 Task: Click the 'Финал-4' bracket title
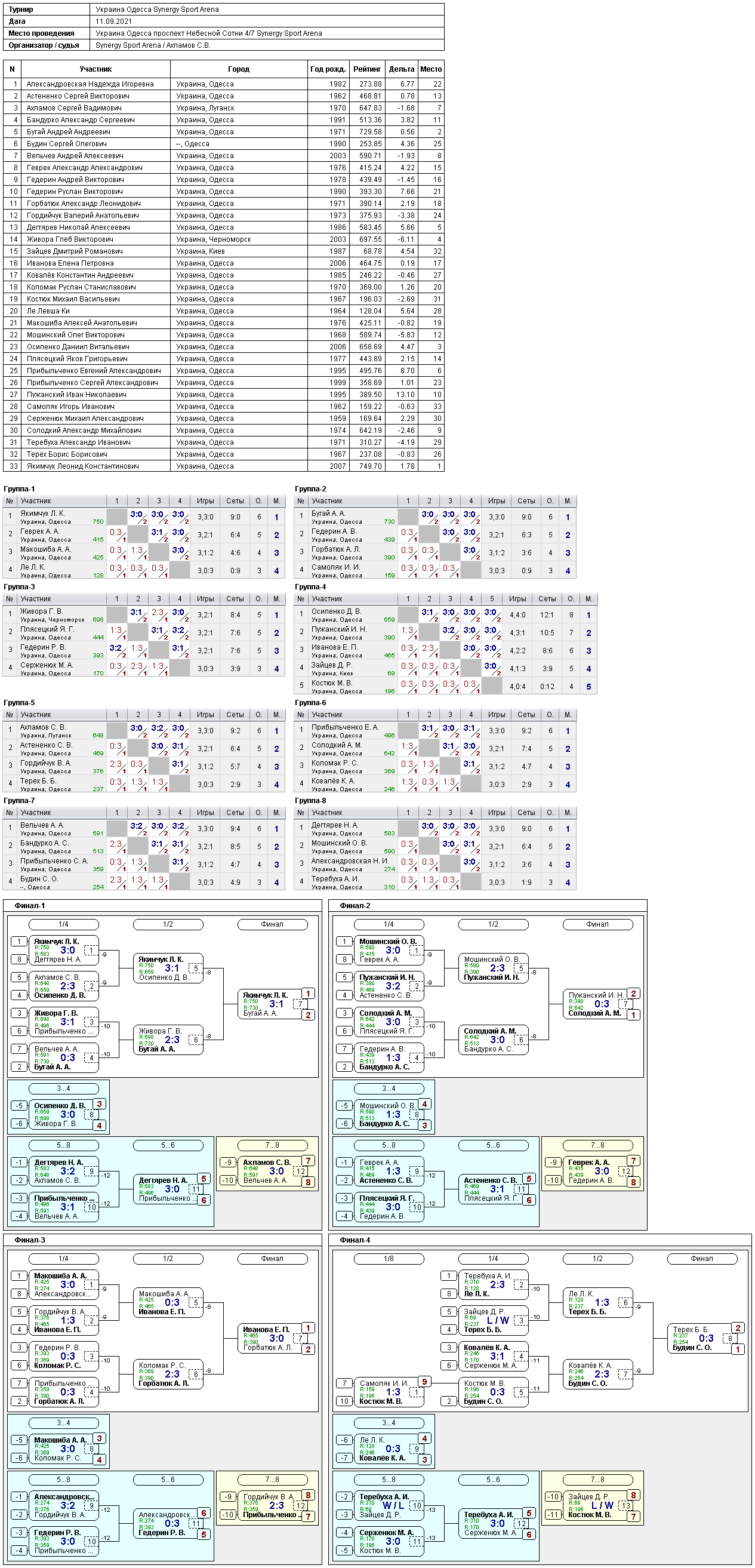(355, 1240)
